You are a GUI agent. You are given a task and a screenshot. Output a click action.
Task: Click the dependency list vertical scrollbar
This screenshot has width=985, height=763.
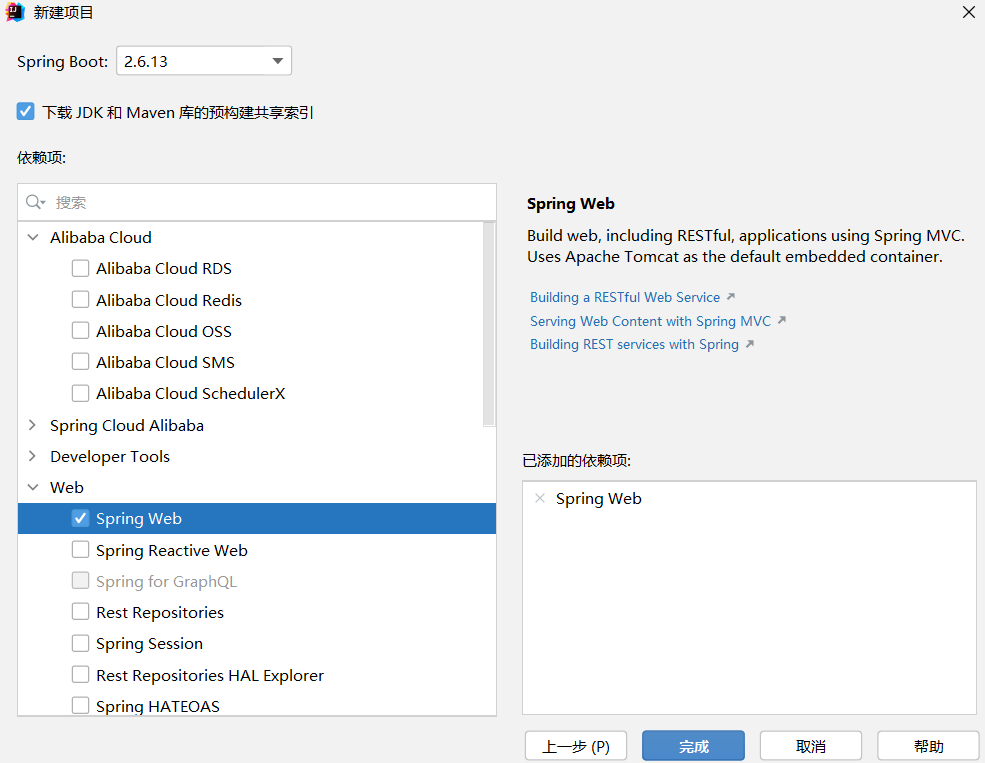pyautogui.click(x=489, y=324)
